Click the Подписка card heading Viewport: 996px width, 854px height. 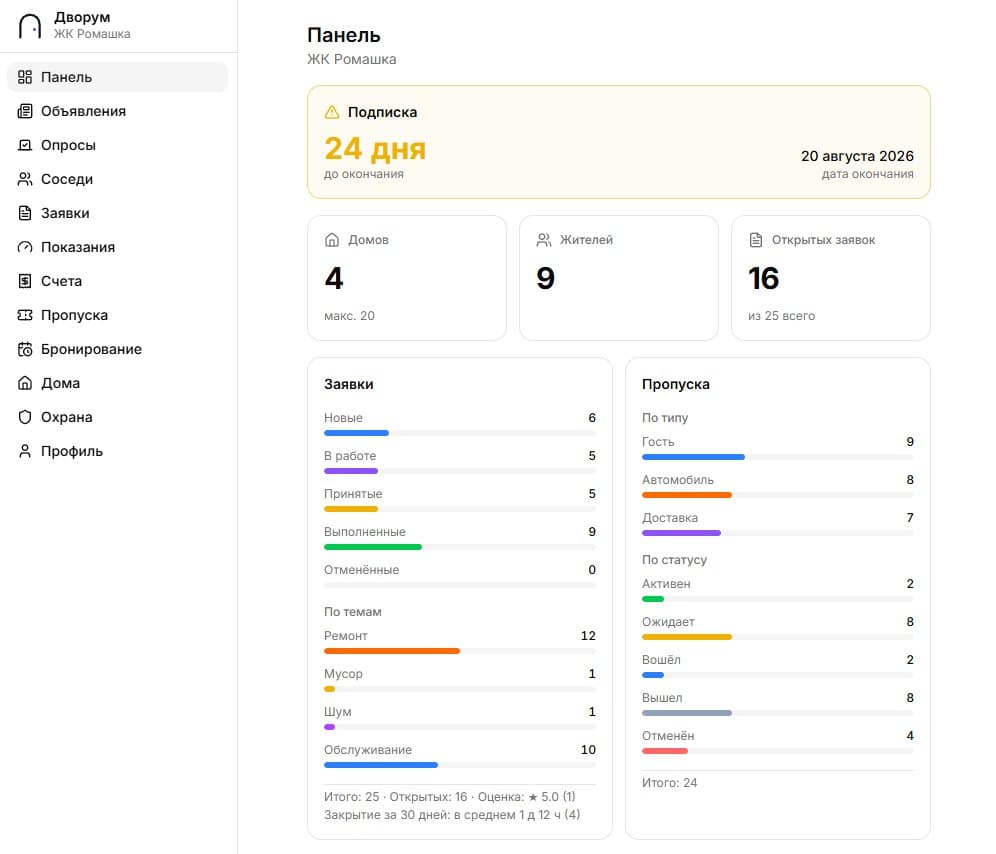(382, 112)
